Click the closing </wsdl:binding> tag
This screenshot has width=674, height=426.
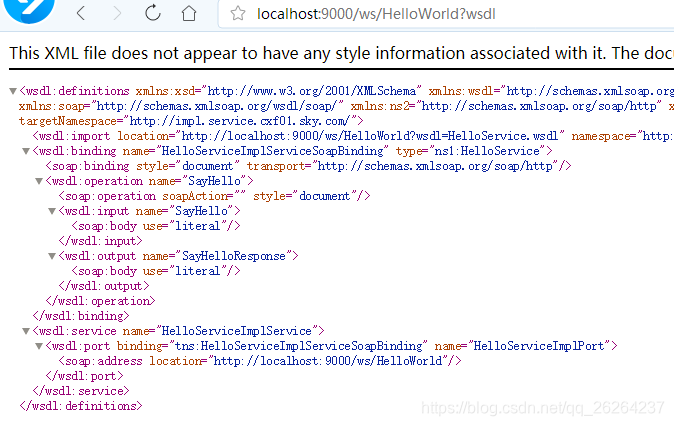[81, 316]
